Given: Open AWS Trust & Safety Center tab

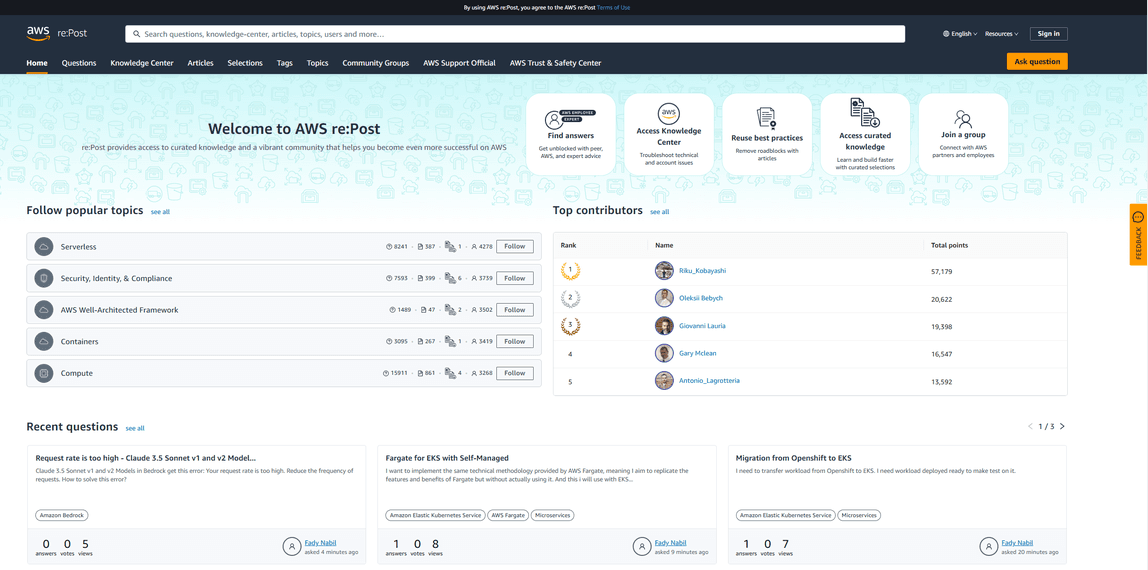Looking at the screenshot, I should pos(556,63).
